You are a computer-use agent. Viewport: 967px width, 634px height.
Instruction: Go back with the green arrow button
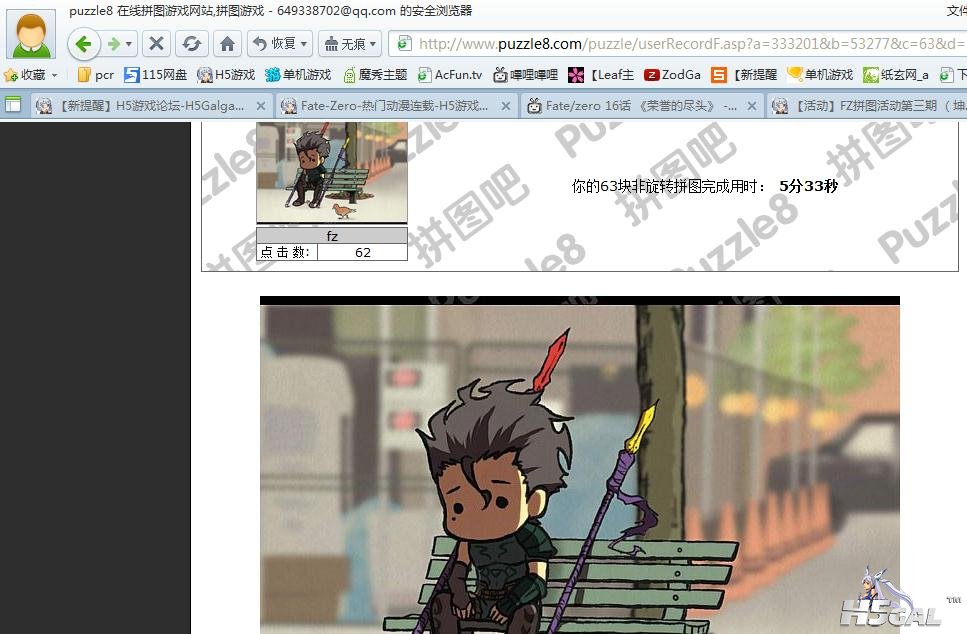click(83, 44)
